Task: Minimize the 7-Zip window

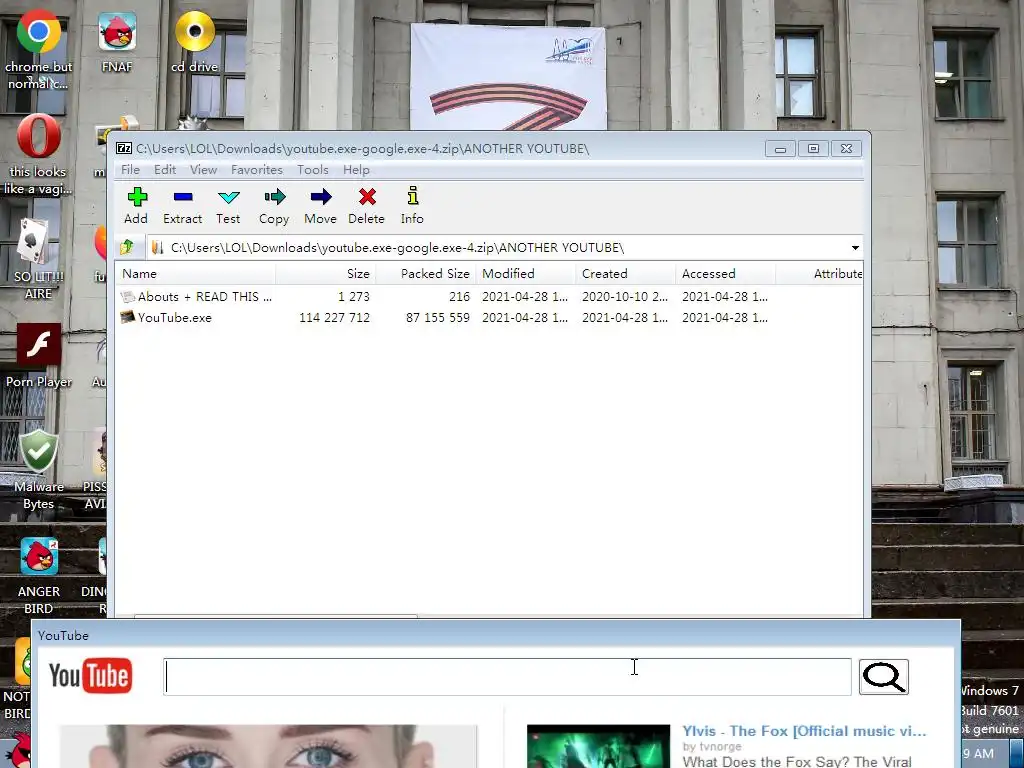Action: (780, 149)
